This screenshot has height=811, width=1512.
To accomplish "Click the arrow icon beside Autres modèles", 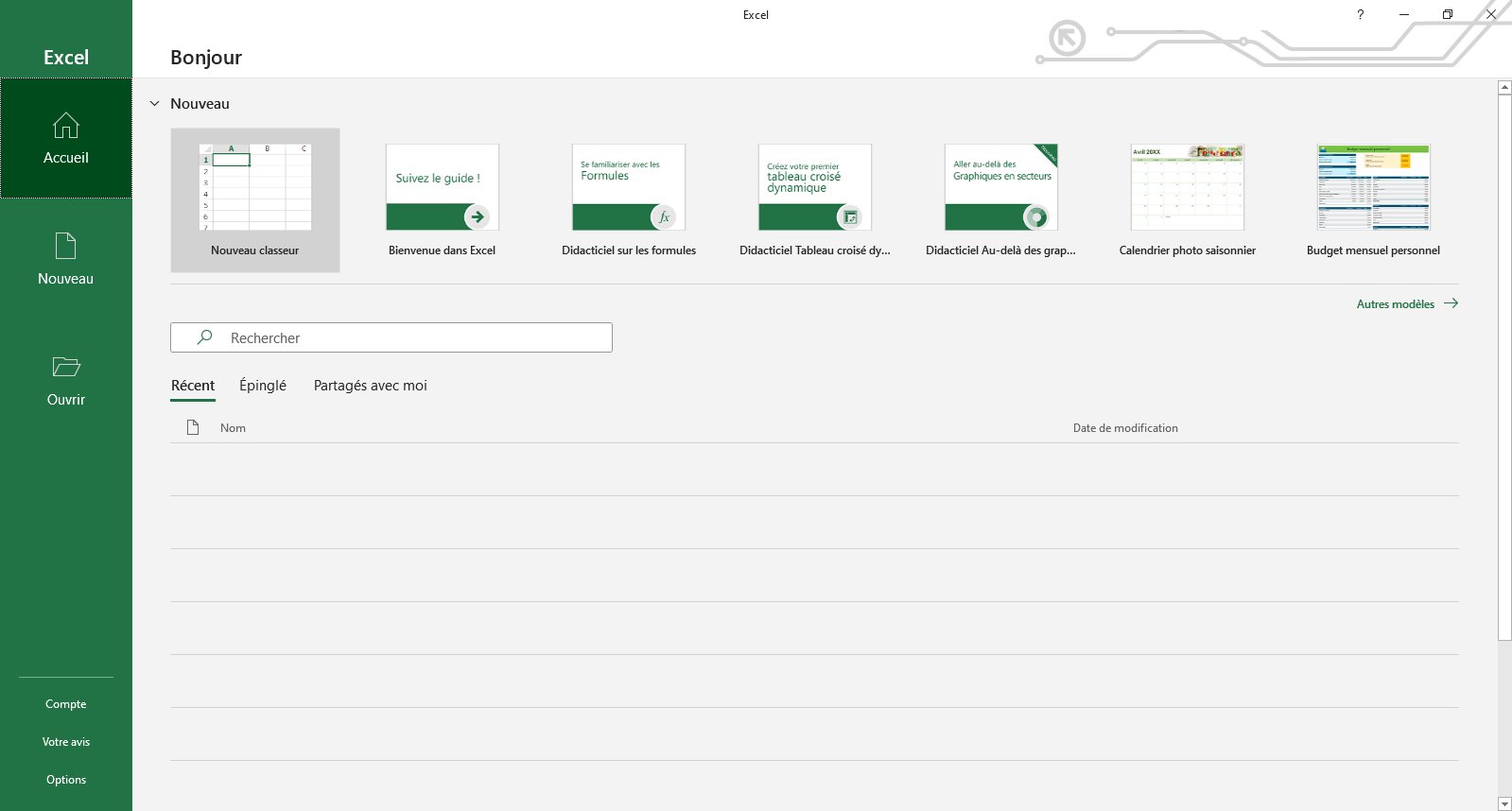I will (x=1451, y=303).
